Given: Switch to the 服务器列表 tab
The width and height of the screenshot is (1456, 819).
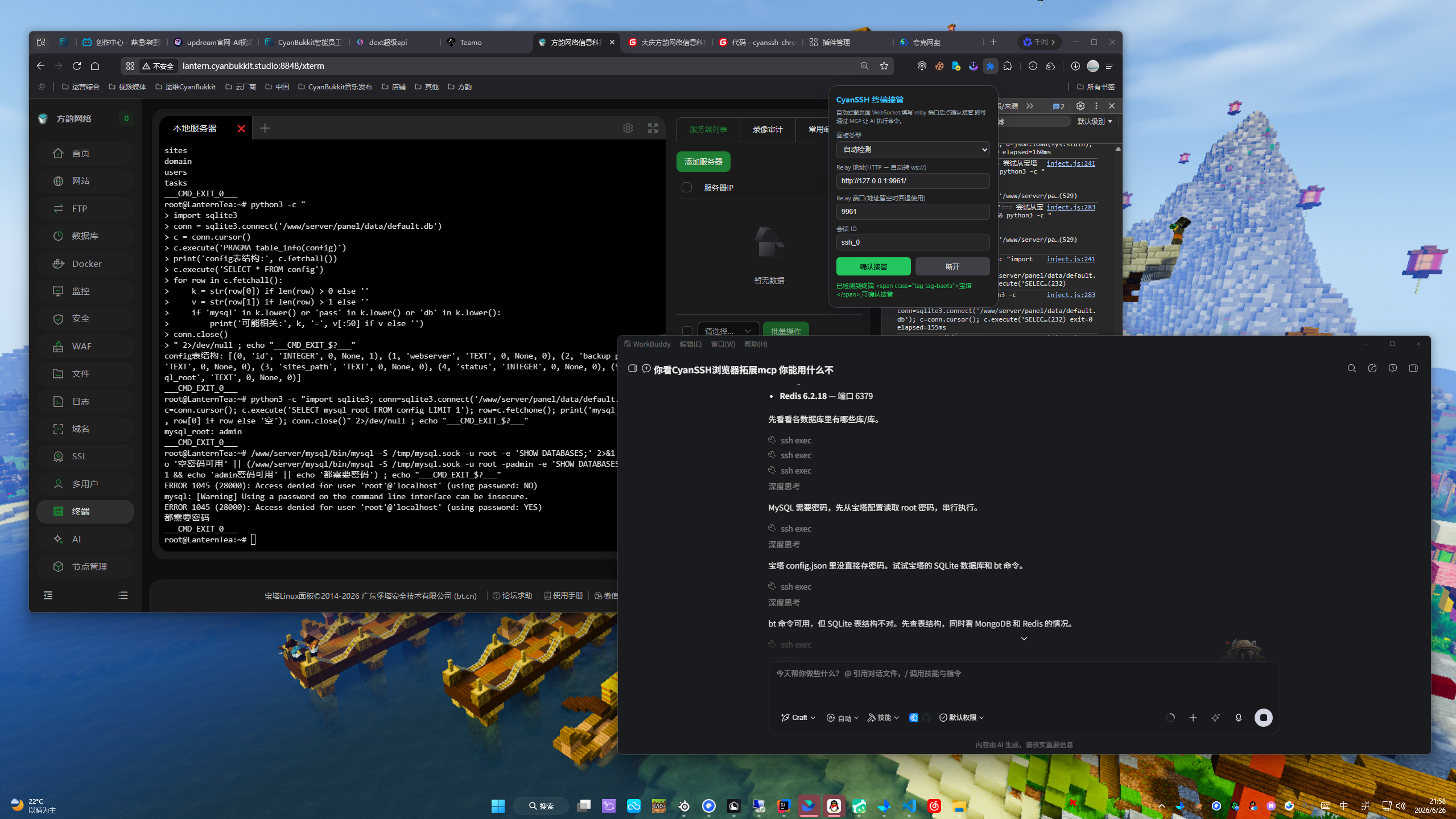Looking at the screenshot, I should point(708,129).
